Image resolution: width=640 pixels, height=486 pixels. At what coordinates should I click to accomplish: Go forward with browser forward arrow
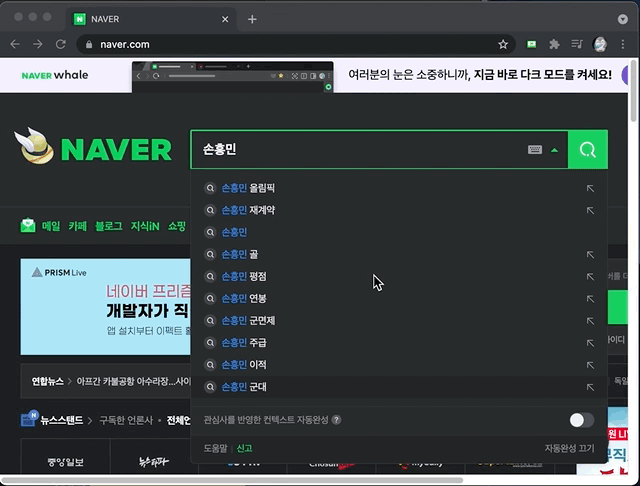[x=38, y=44]
